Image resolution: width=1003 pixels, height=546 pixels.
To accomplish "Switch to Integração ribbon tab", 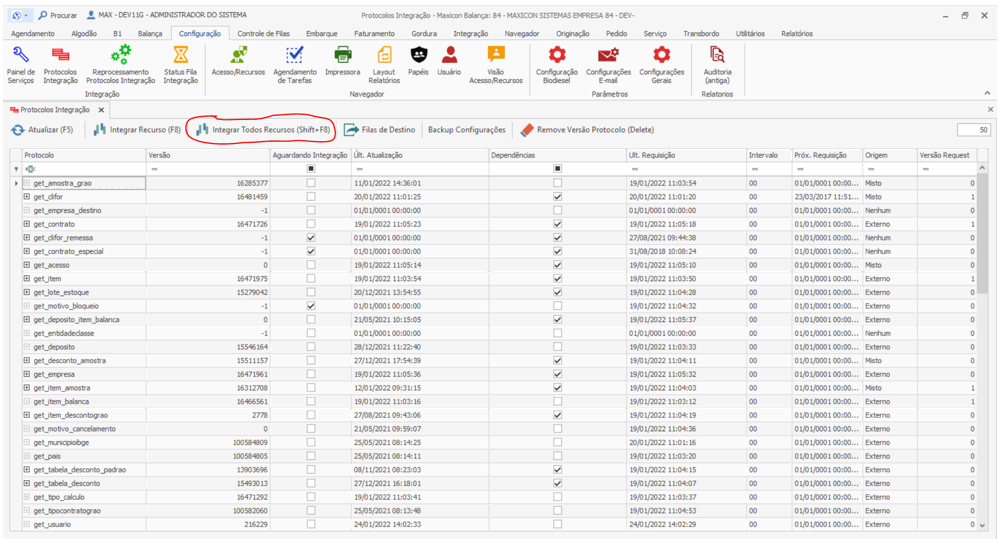I will coord(471,33).
